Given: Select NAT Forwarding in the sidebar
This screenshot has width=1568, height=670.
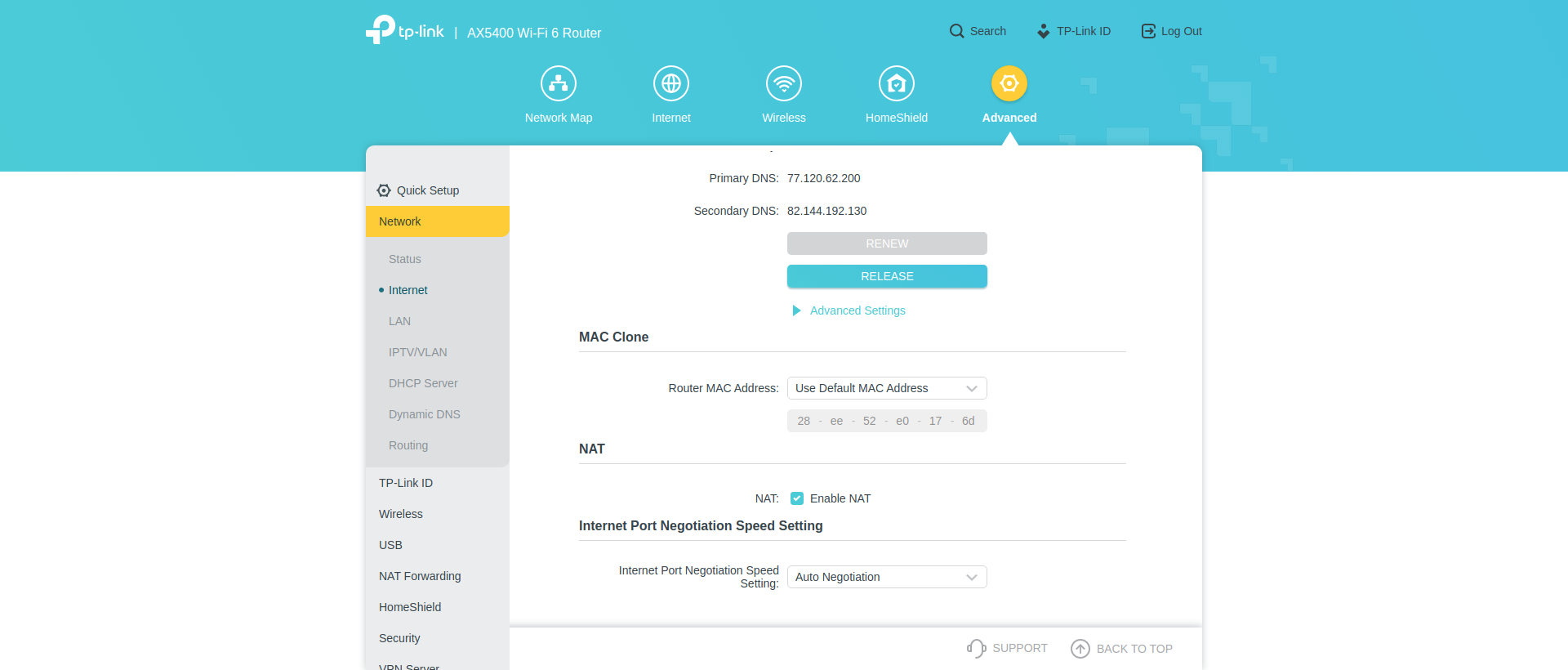Looking at the screenshot, I should pos(420,576).
